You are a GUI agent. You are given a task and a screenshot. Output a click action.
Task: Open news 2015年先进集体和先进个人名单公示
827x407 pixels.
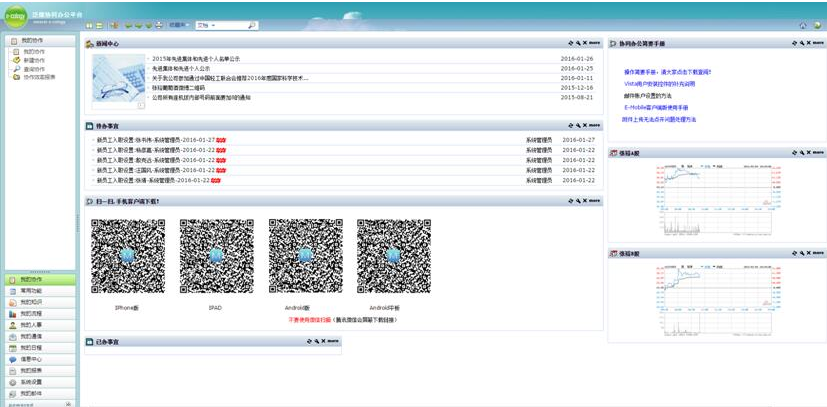(x=196, y=59)
